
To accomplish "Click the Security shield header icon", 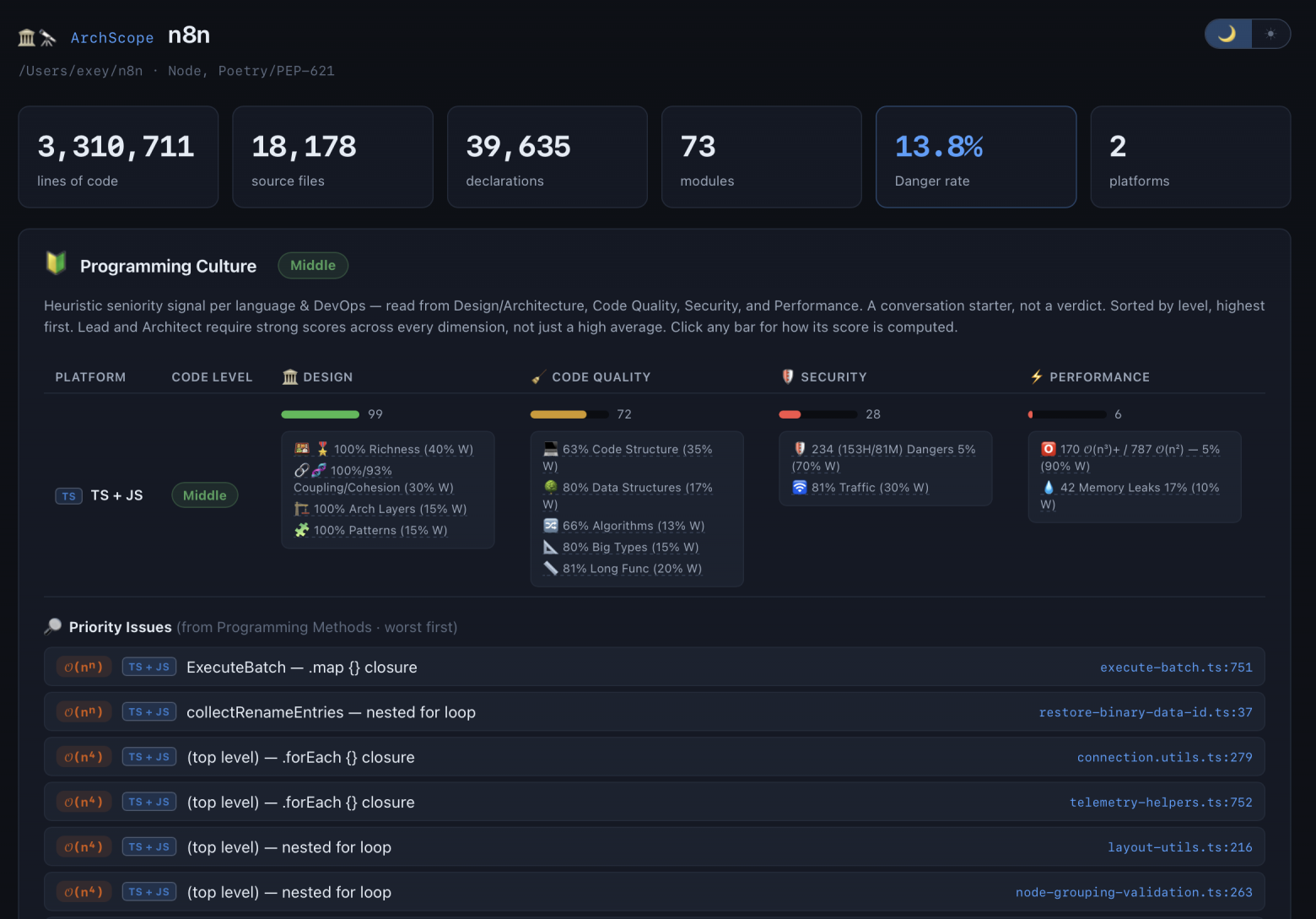I will pyautogui.click(x=788, y=377).
